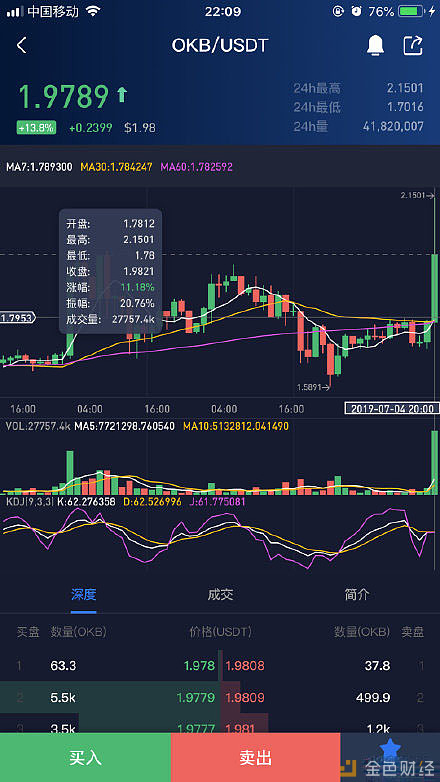Tap ask quantity 499.9
This screenshot has width=440, height=782.
[x=373, y=697]
